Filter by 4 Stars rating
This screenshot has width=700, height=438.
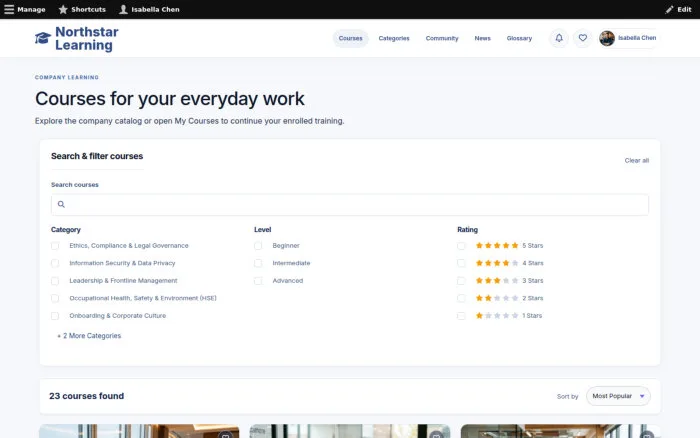tap(461, 263)
